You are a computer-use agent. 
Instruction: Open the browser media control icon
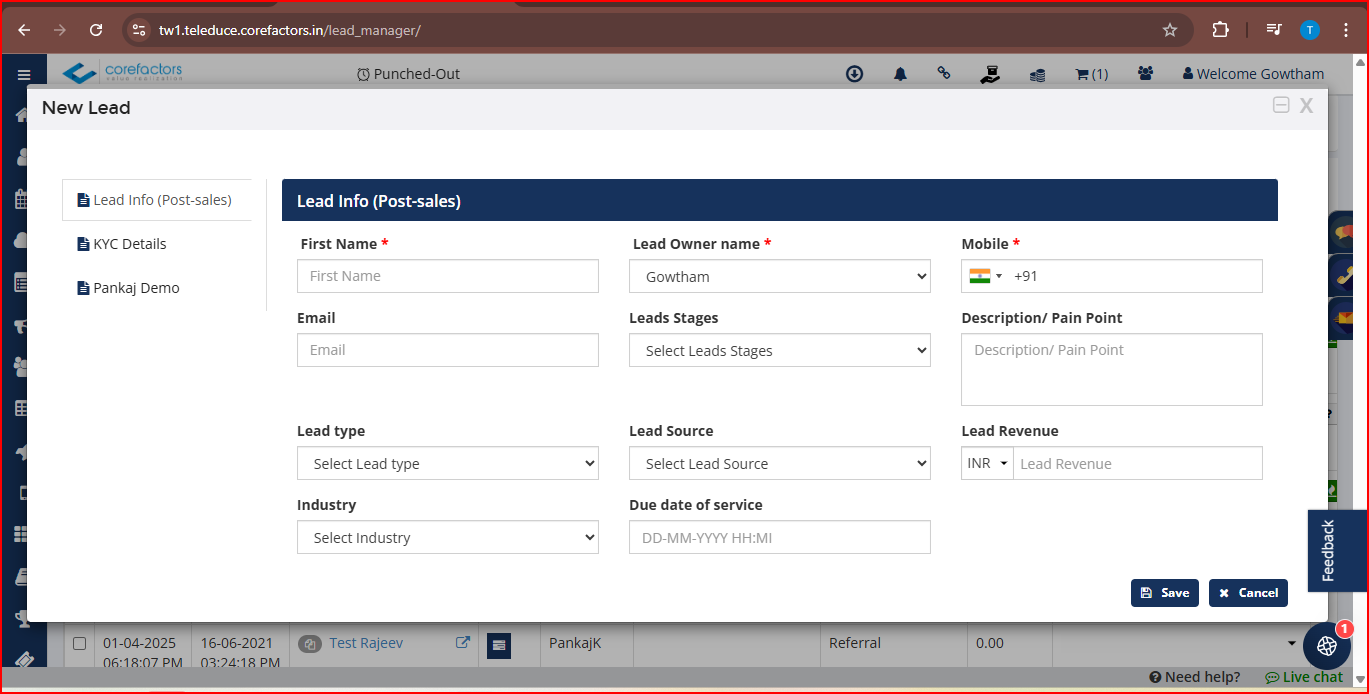pos(1273,30)
